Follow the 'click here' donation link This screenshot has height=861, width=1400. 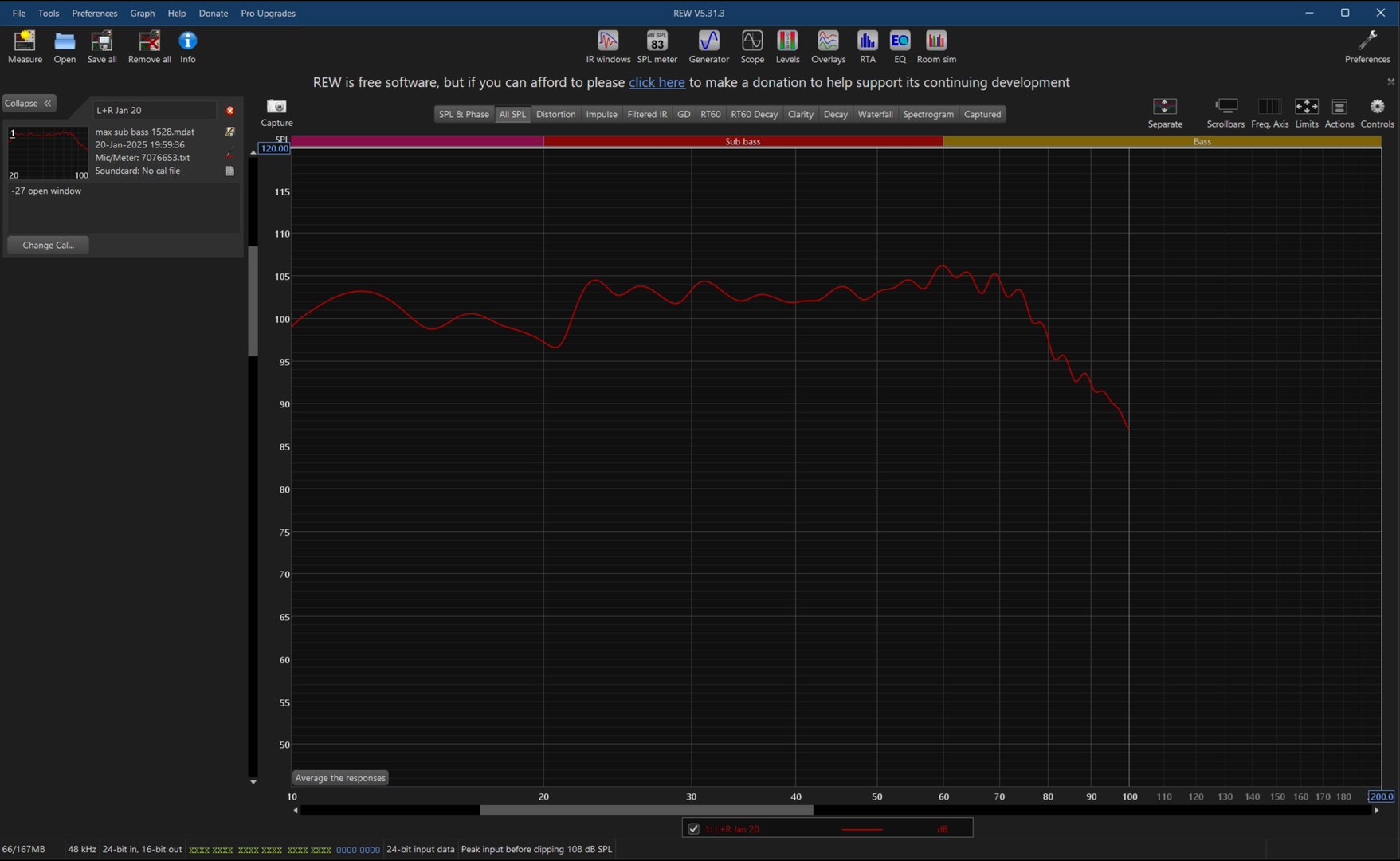pyautogui.click(x=657, y=82)
